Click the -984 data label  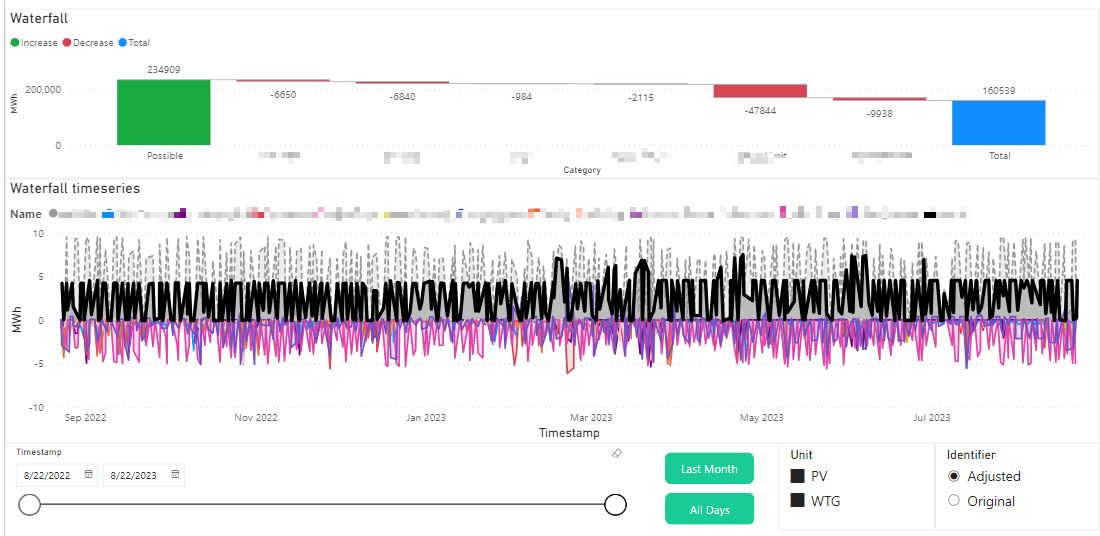(x=522, y=97)
